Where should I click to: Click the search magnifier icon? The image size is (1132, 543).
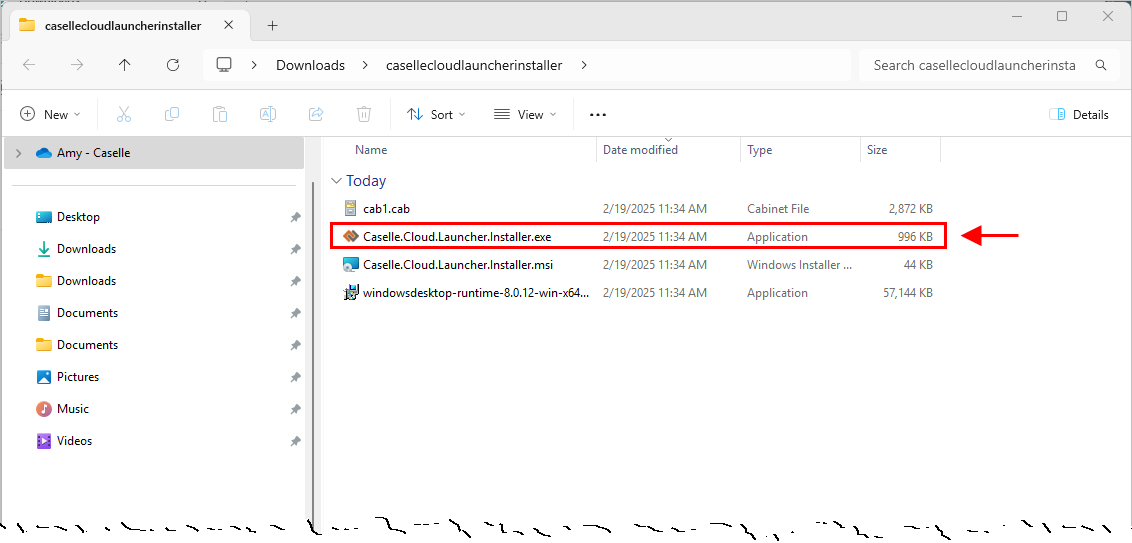pyautogui.click(x=1101, y=65)
